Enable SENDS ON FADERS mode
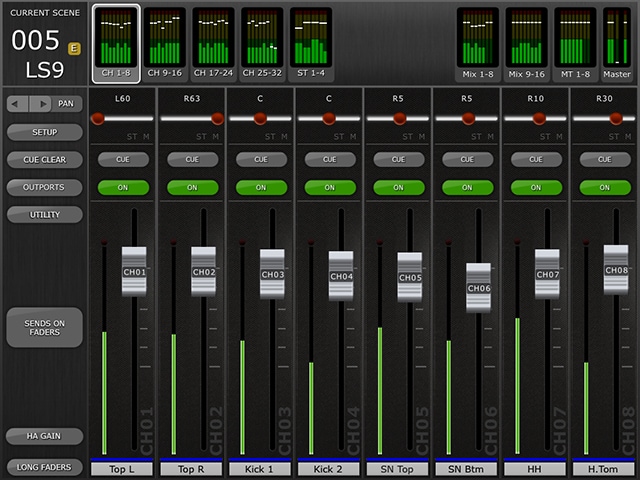The width and height of the screenshot is (640, 480). (44, 327)
